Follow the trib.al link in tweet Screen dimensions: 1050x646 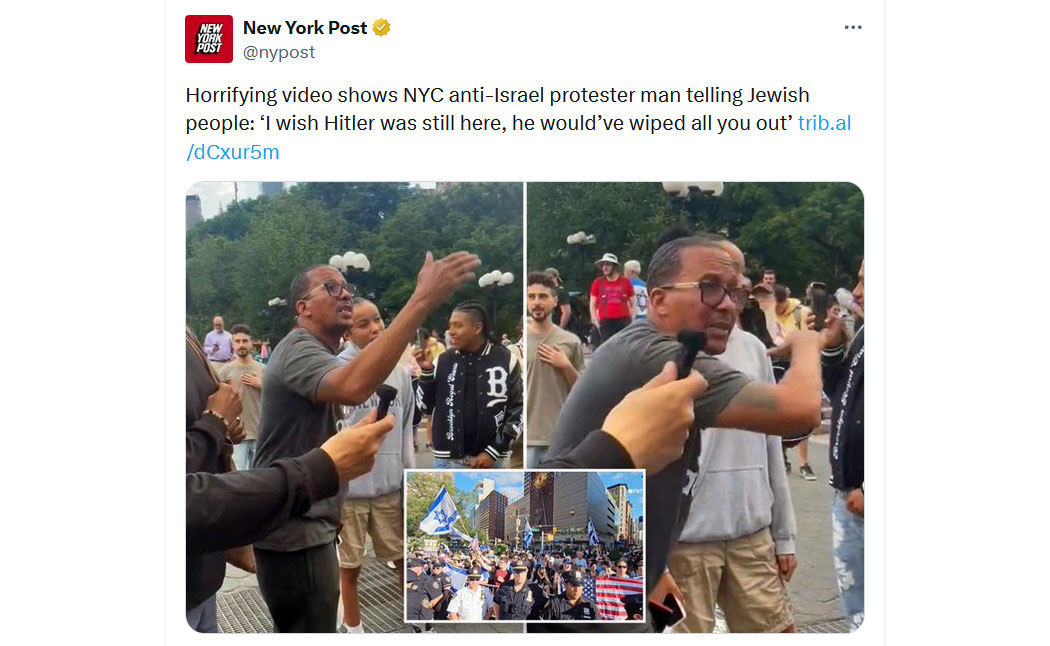click(x=824, y=123)
